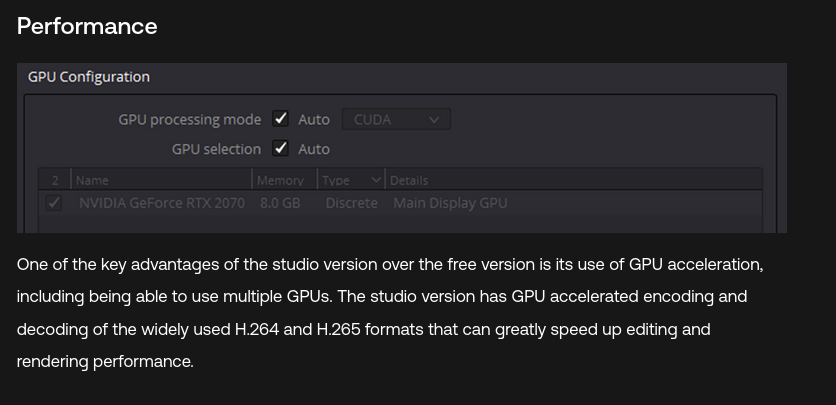The height and width of the screenshot is (405, 836).
Task: Click the GPU processing mode label
Action: pyautogui.click(x=190, y=119)
